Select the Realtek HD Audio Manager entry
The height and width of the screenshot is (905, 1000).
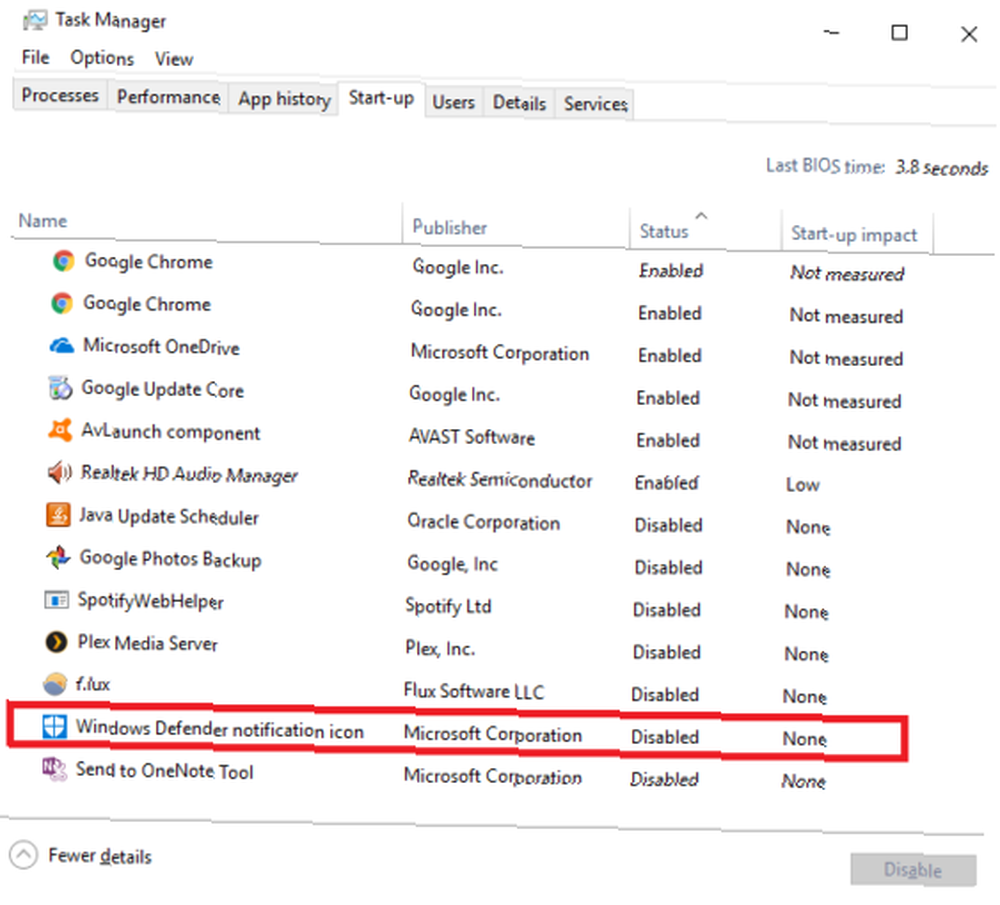click(x=189, y=474)
